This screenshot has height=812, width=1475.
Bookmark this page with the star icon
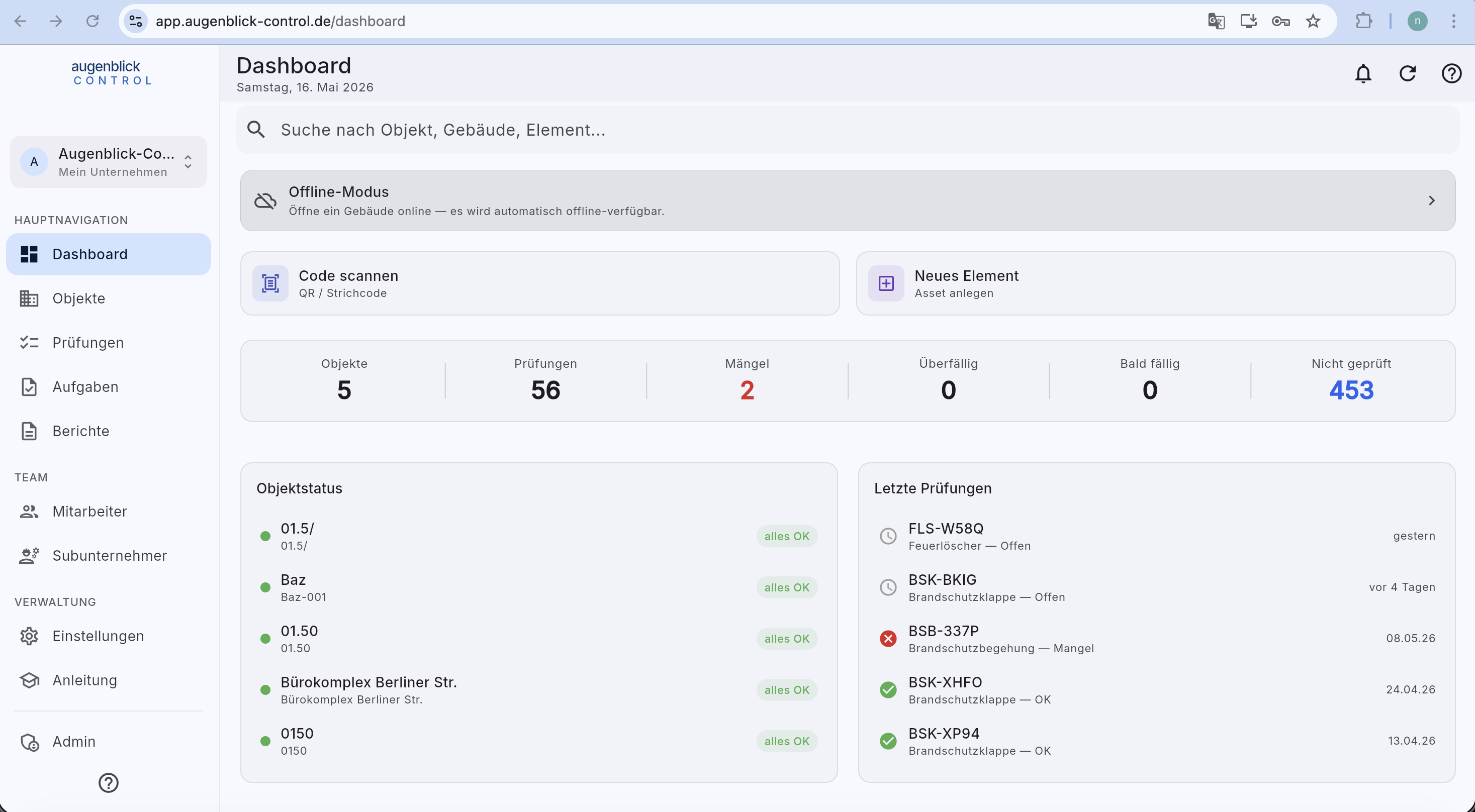pyautogui.click(x=1313, y=21)
